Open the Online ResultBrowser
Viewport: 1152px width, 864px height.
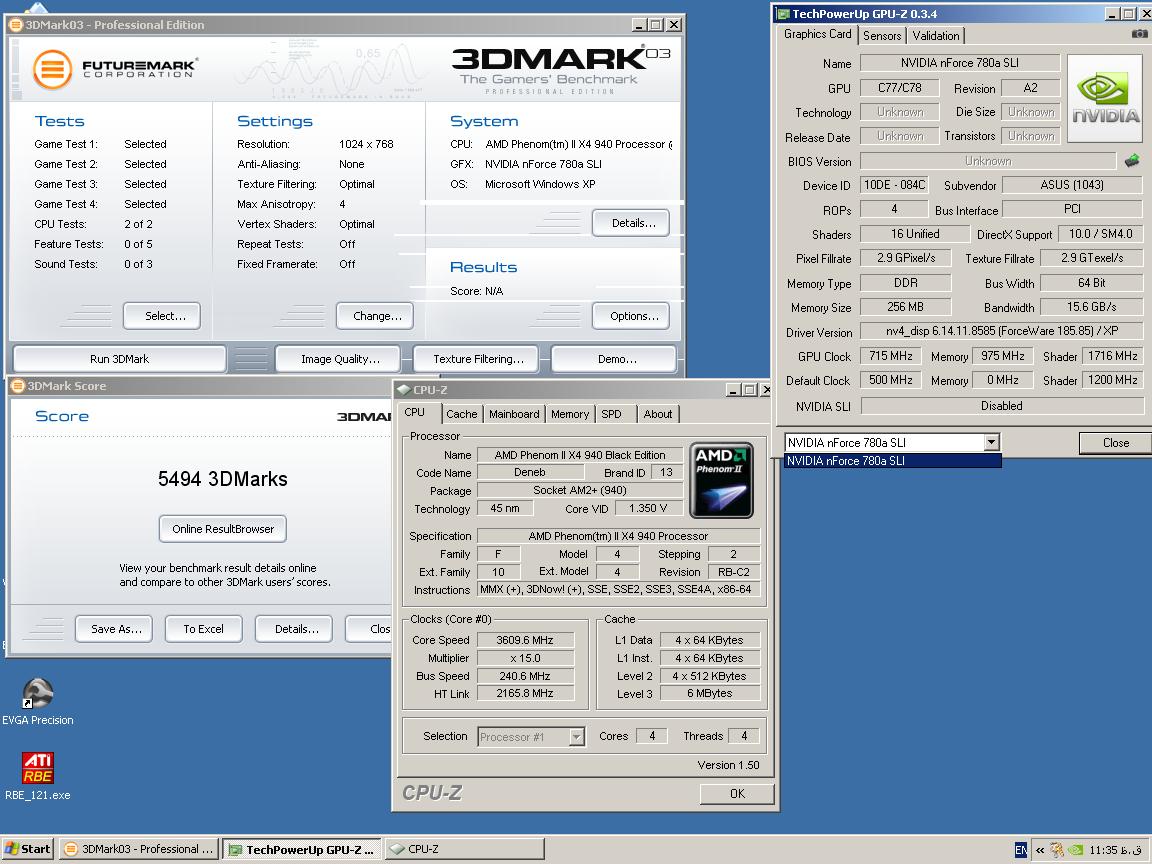[223, 528]
